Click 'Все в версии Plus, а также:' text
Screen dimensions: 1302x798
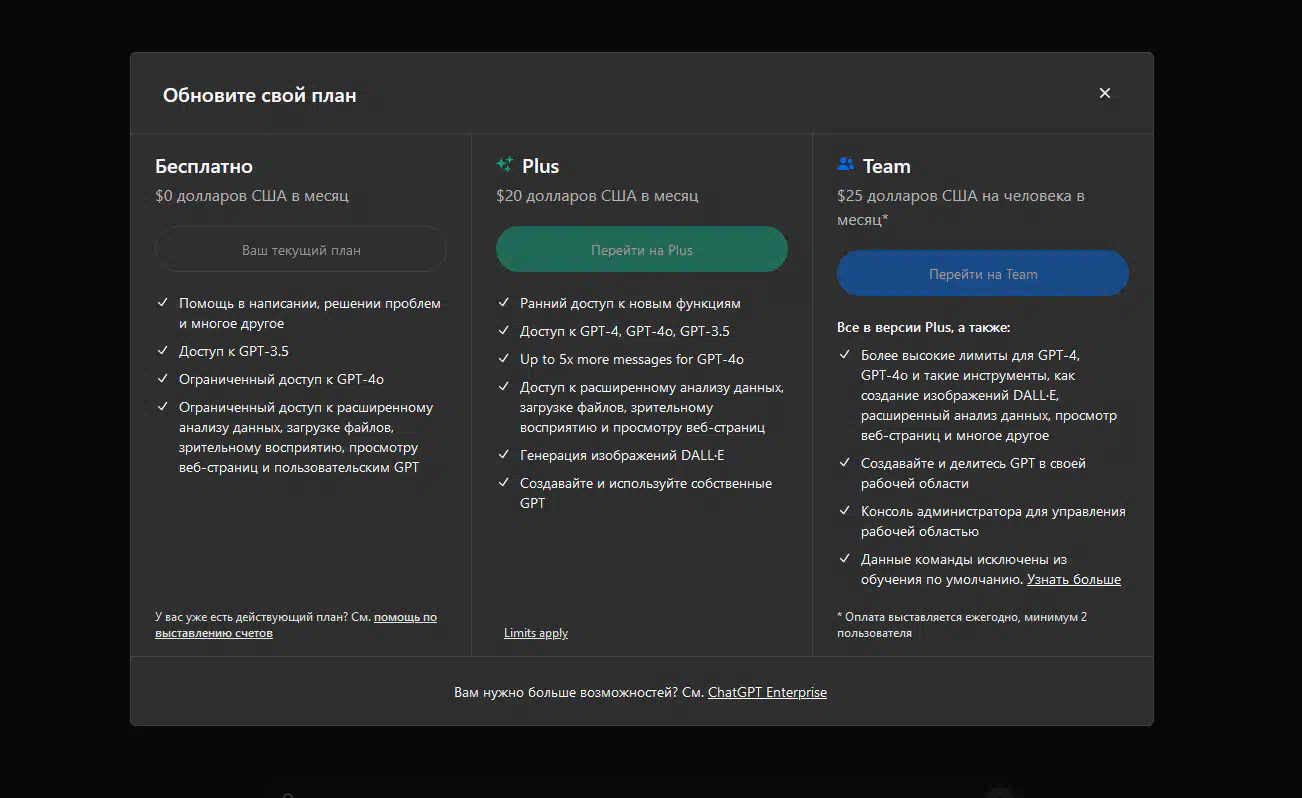click(924, 327)
